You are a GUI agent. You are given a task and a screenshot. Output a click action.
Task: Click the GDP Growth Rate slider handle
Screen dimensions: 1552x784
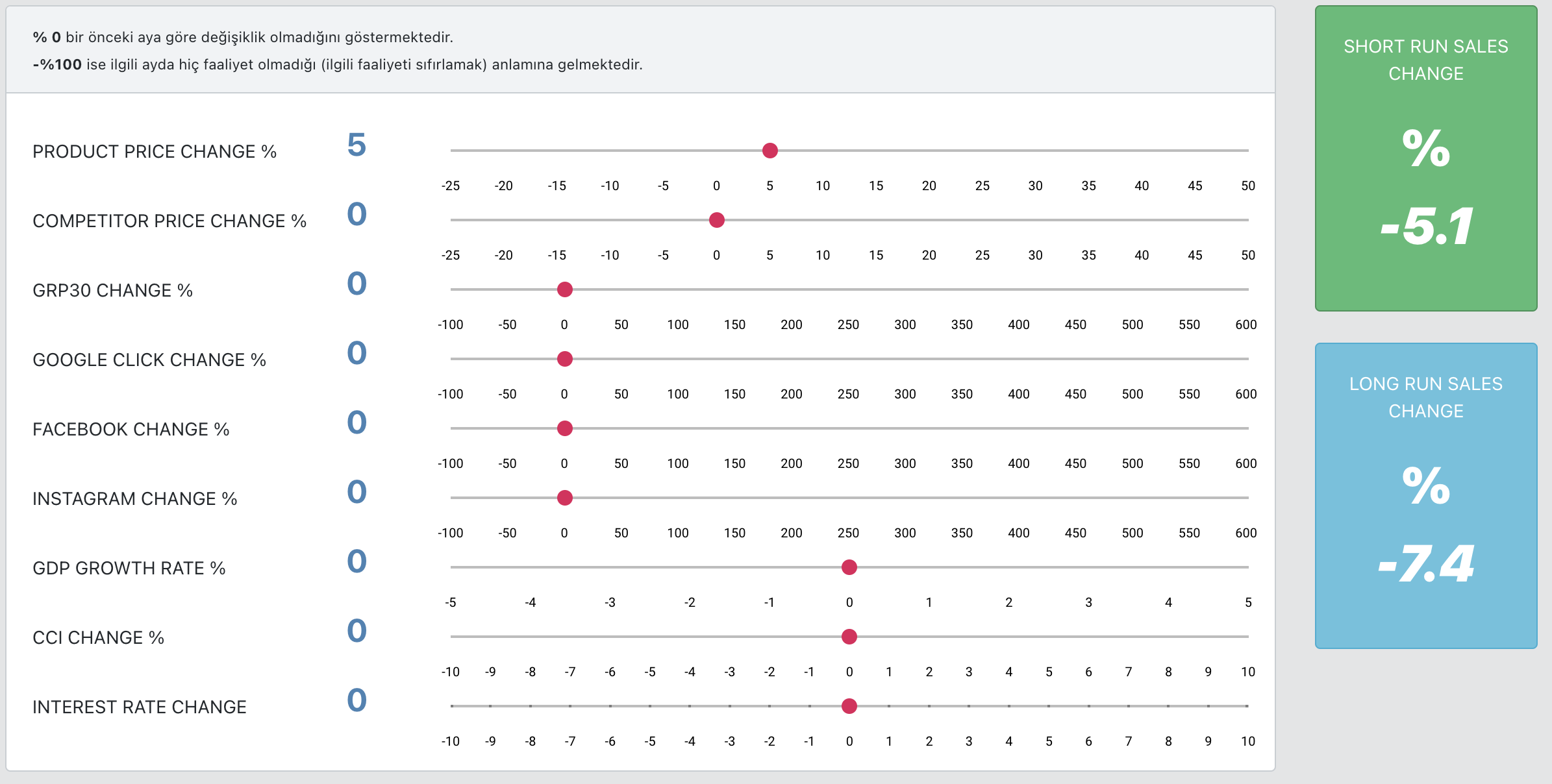coord(849,567)
